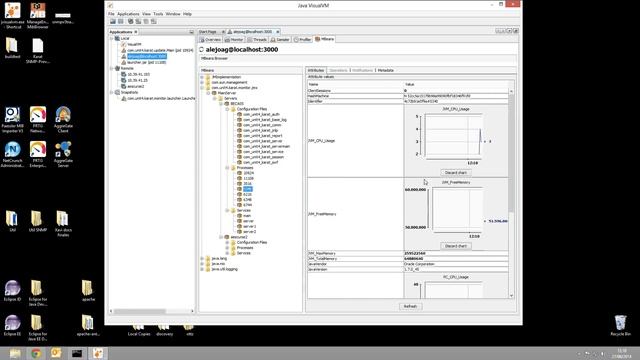
Task: Collapse the Processes folder under BECASS
Action: pyautogui.click(x=227, y=168)
